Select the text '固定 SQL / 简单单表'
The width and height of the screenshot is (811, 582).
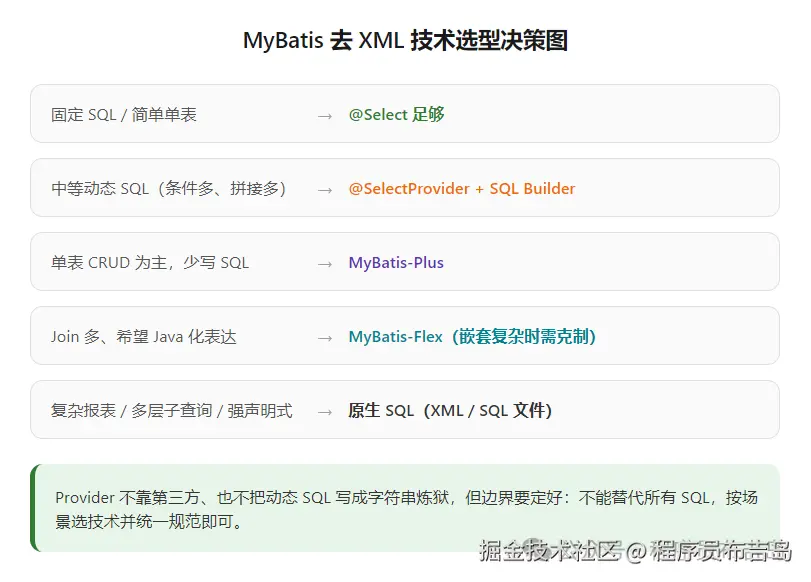tap(124, 114)
